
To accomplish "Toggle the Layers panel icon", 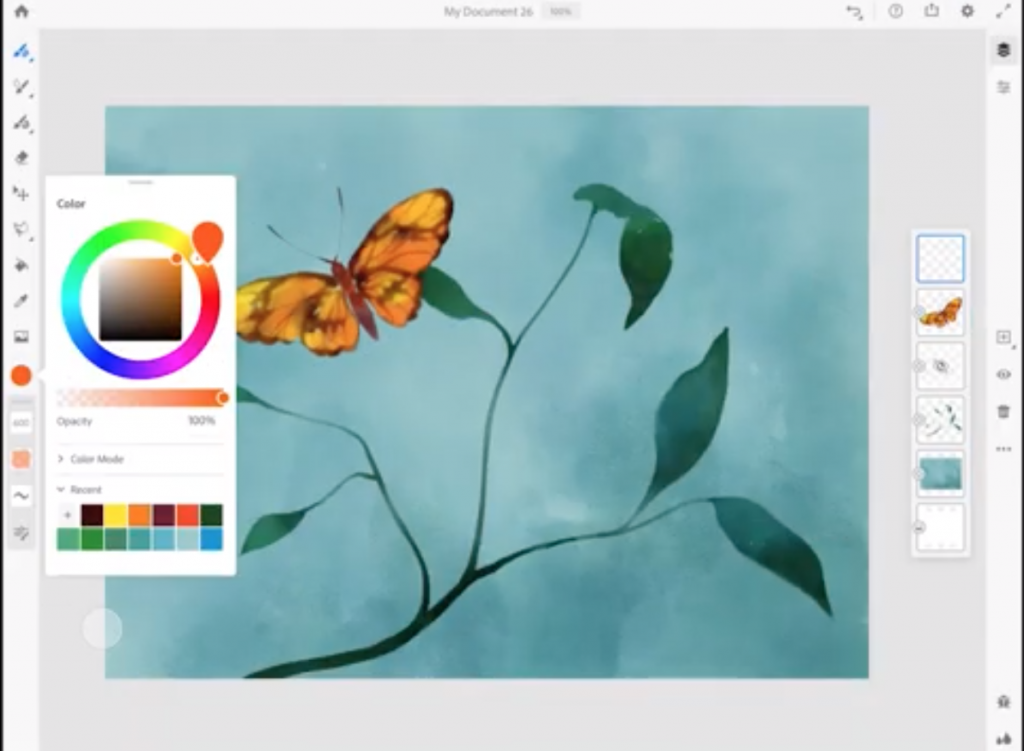I will point(1003,50).
